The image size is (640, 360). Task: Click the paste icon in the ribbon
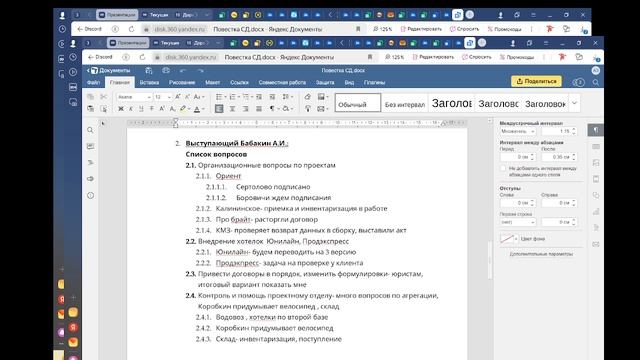point(91,109)
